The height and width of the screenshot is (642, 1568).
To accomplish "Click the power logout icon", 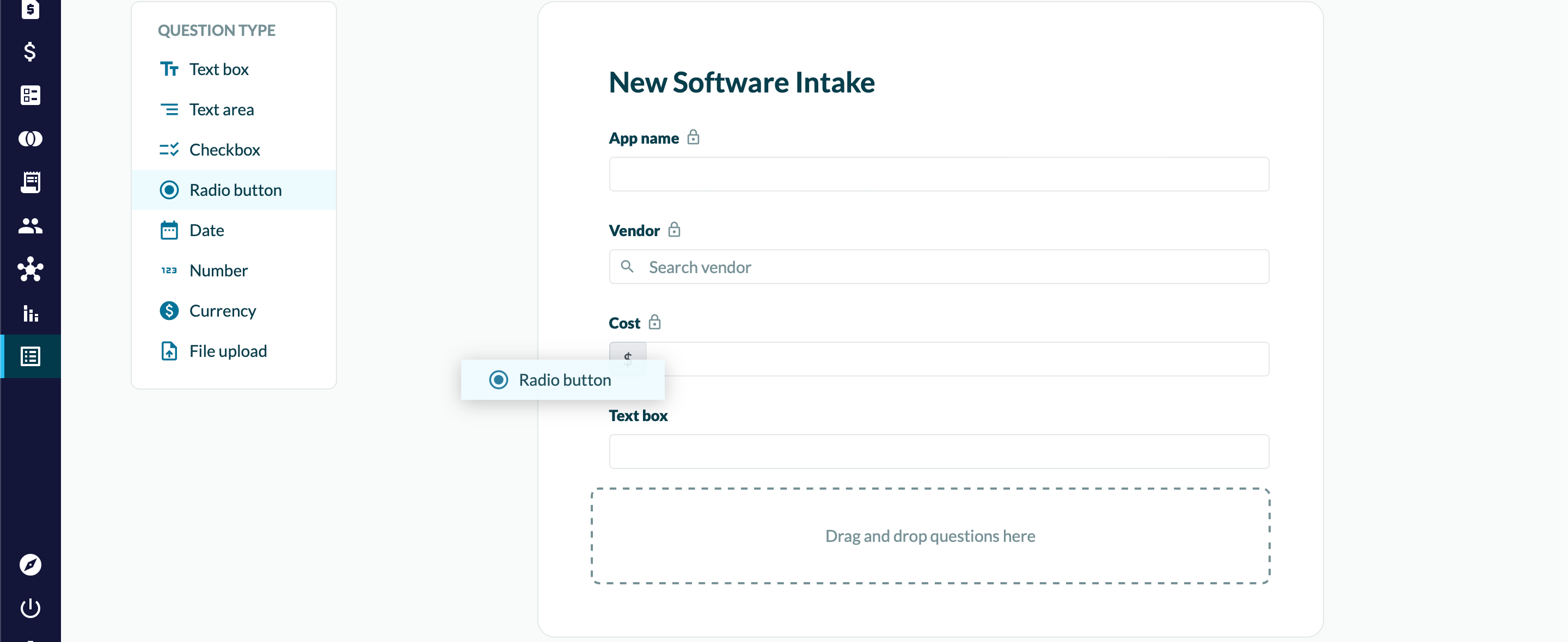I will pos(30,607).
